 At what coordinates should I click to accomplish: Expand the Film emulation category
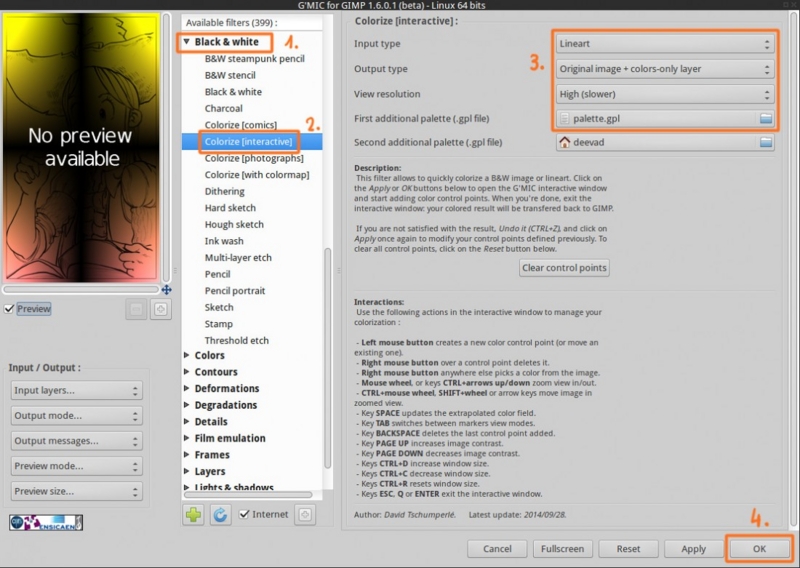(187, 438)
